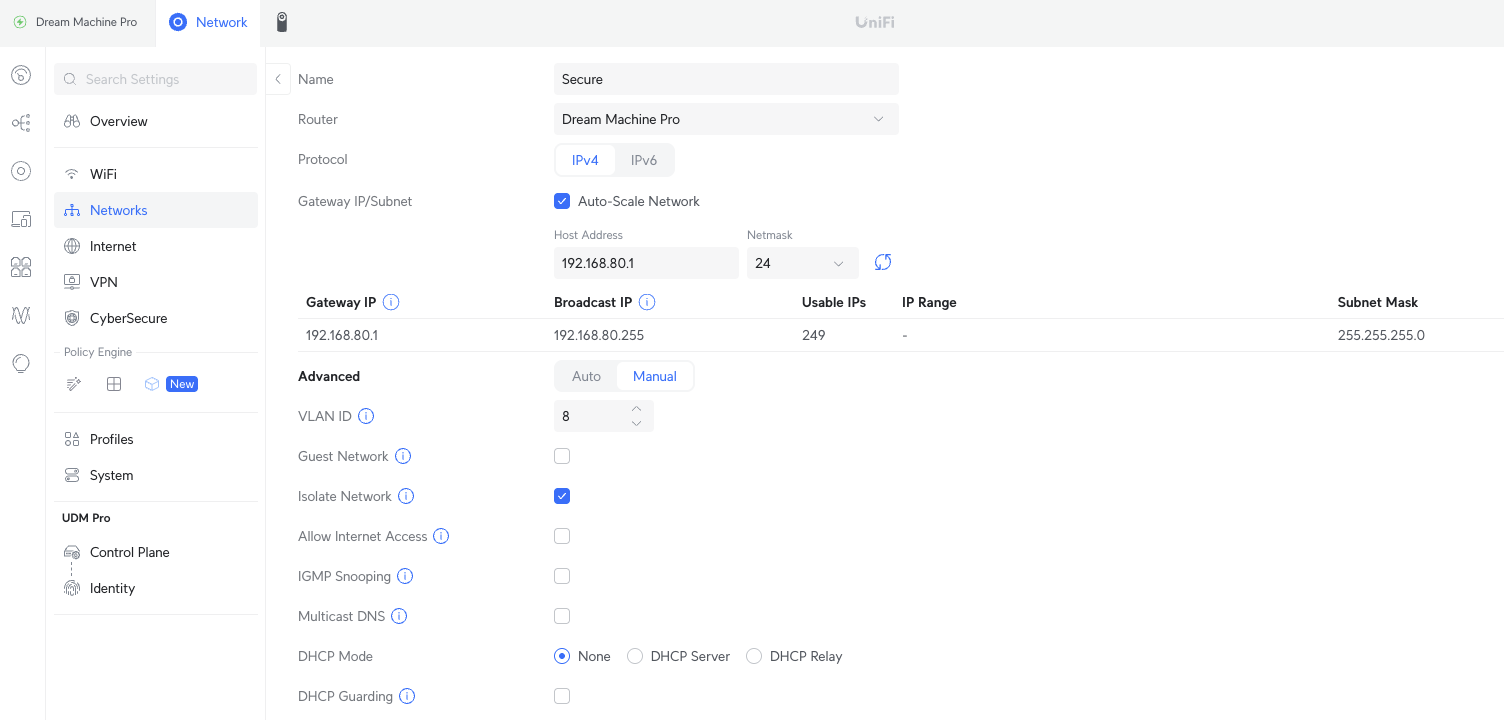Enable the IGMP Snooping checkbox
This screenshot has width=1504, height=720.
(x=562, y=576)
